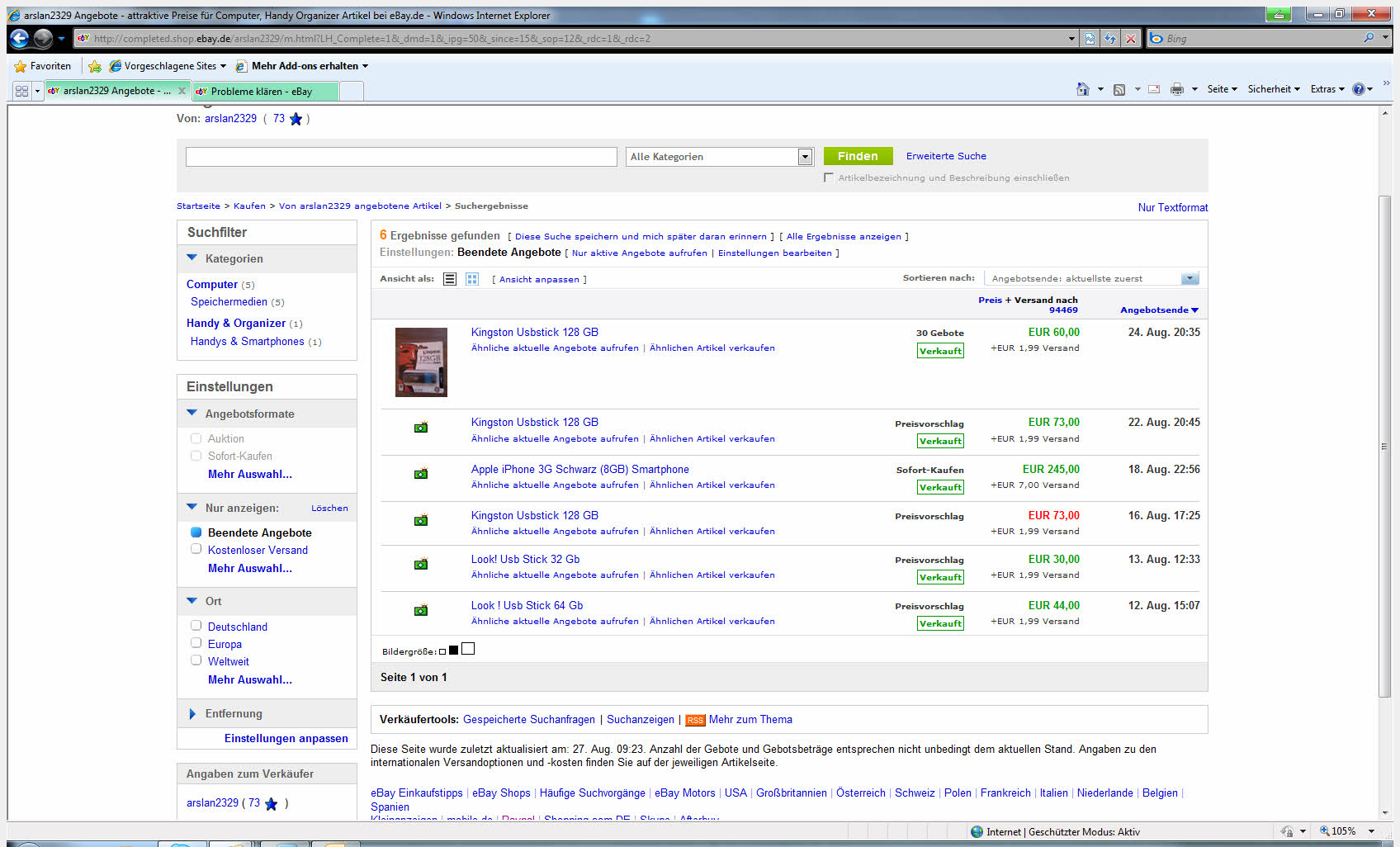Select the largest Bildergröße square
The height and width of the screenshot is (847, 1400).
point(468,649)
